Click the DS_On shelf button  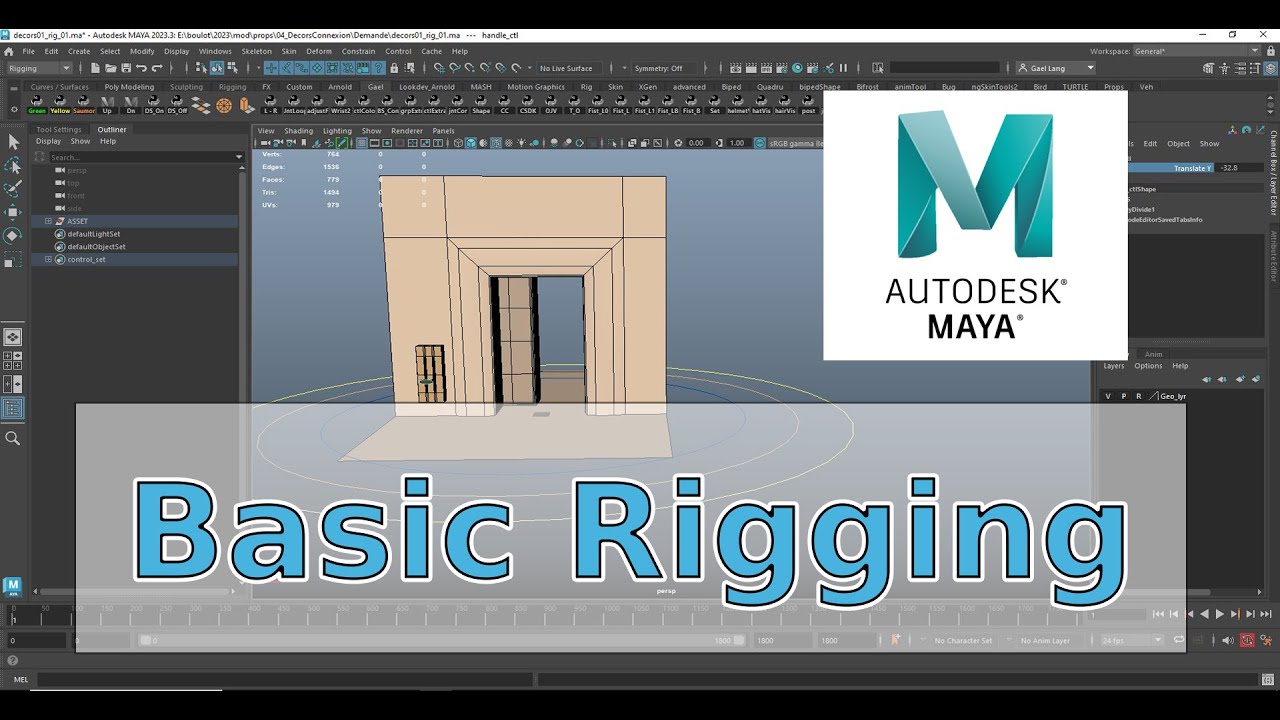154,104
